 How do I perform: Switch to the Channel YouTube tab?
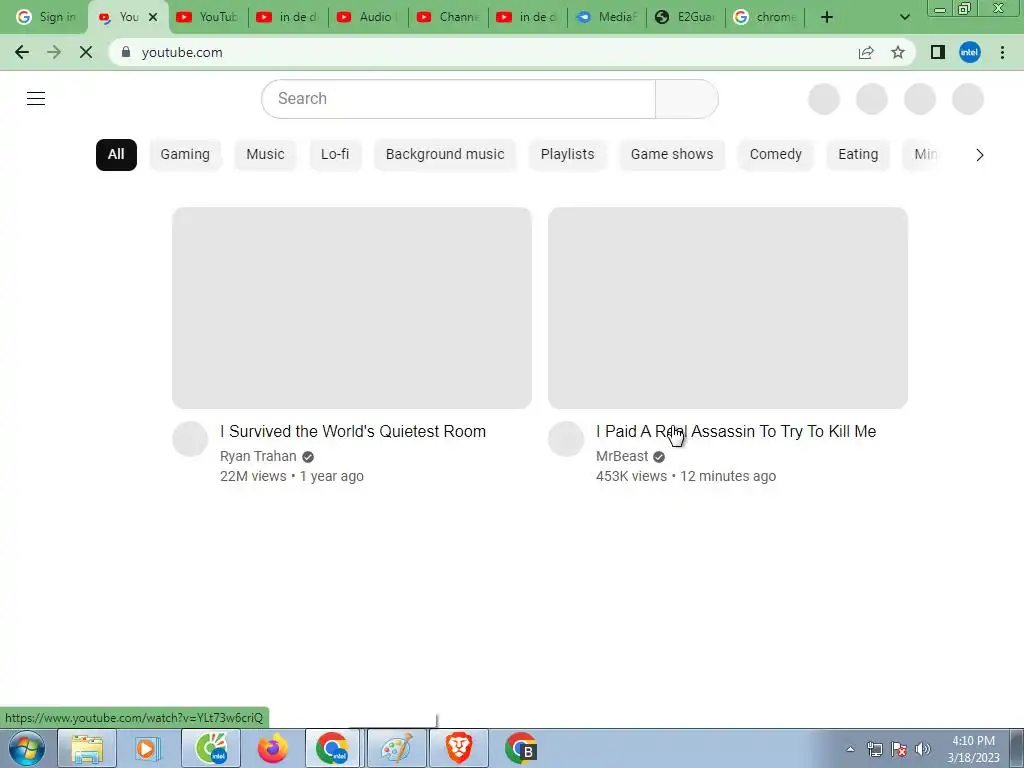tap(448, 17)
